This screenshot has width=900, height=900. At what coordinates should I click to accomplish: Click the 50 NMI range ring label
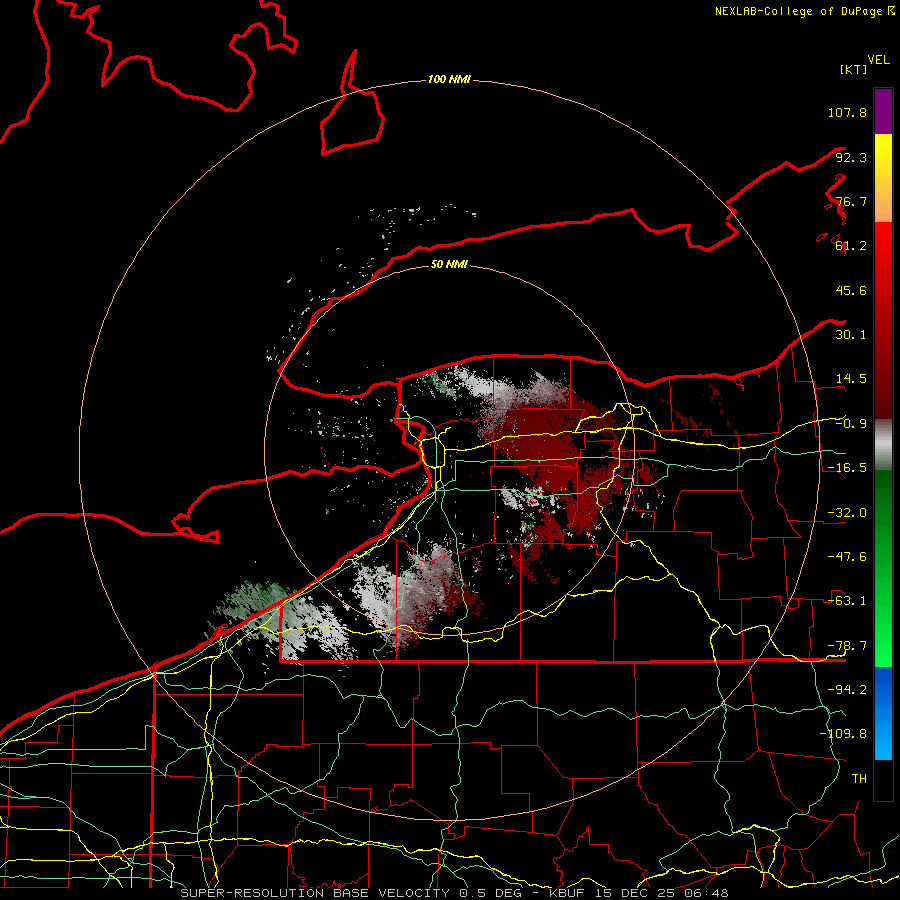pos(449,264)
